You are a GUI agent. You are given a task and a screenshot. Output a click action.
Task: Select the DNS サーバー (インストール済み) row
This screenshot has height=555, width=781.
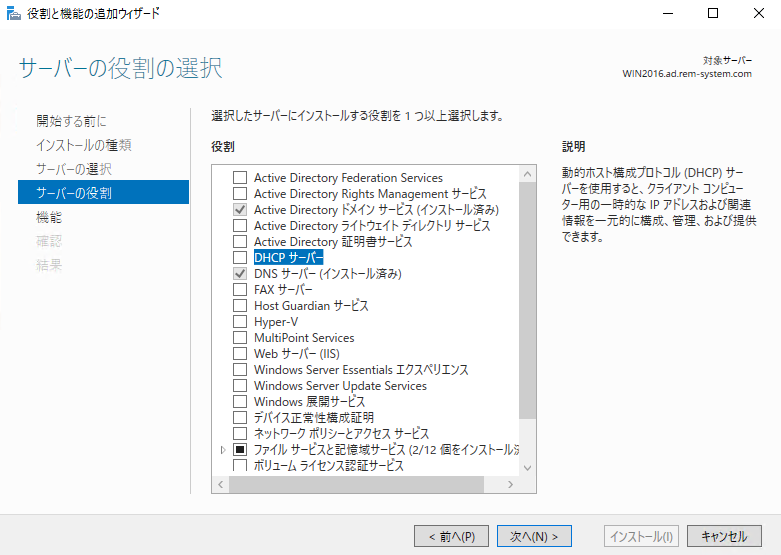coord(328,274)
